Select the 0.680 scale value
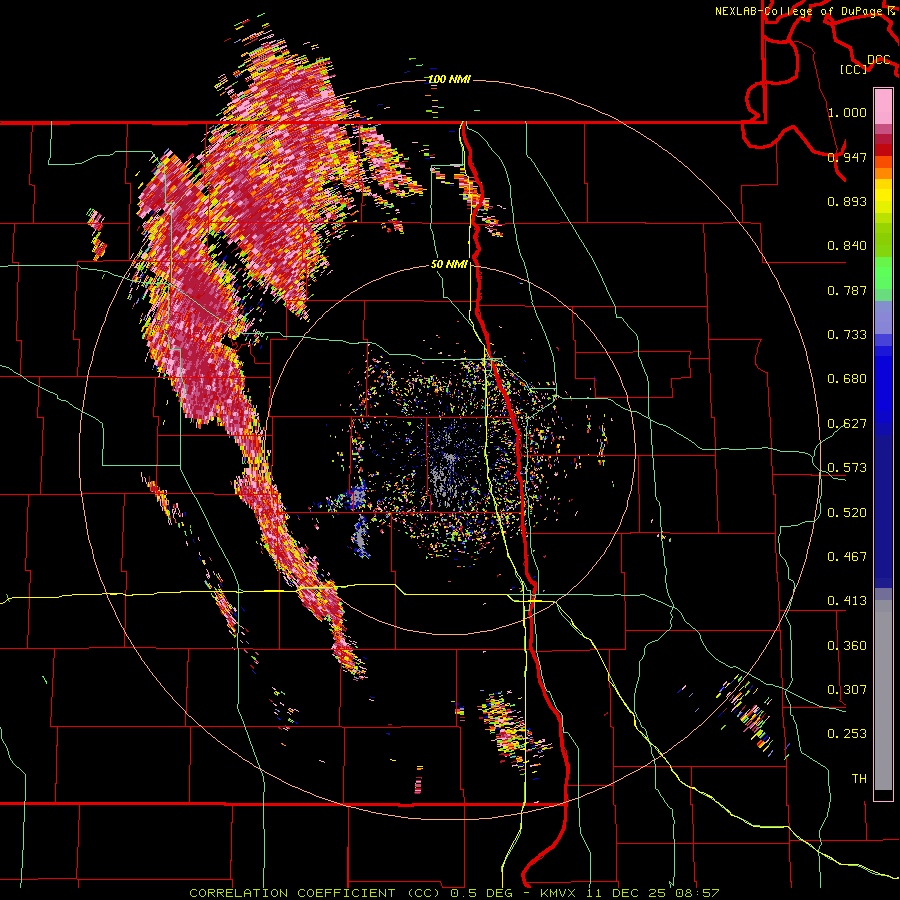The width and height of the screenshot is (900, 900). coord(847,379)
